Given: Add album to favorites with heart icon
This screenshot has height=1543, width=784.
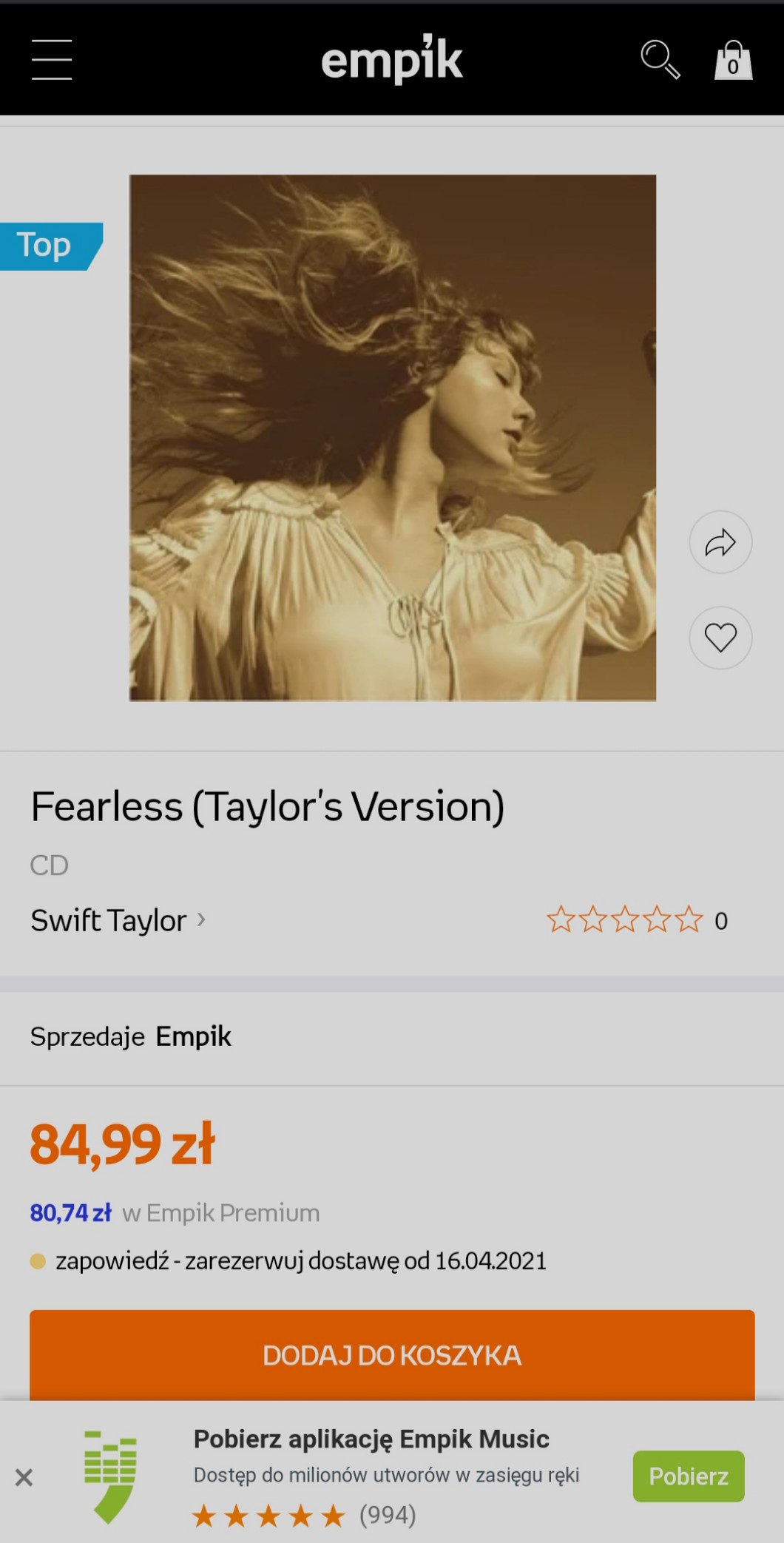Looking at the screenshot, I should point(720,638).
